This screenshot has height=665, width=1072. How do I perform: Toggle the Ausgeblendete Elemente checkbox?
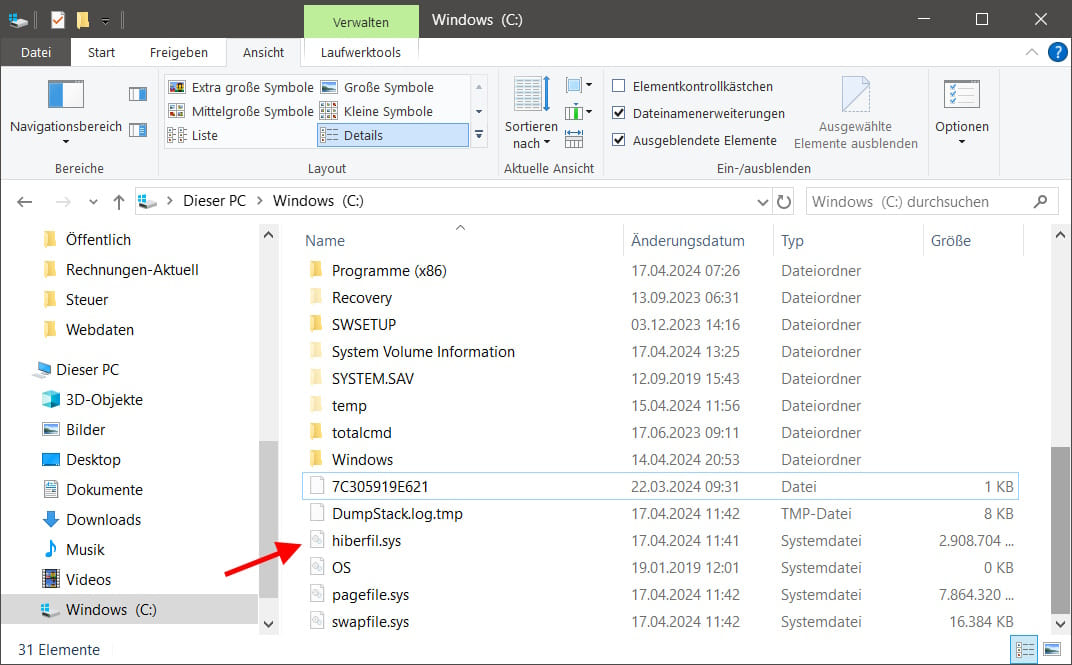(619, 141)
